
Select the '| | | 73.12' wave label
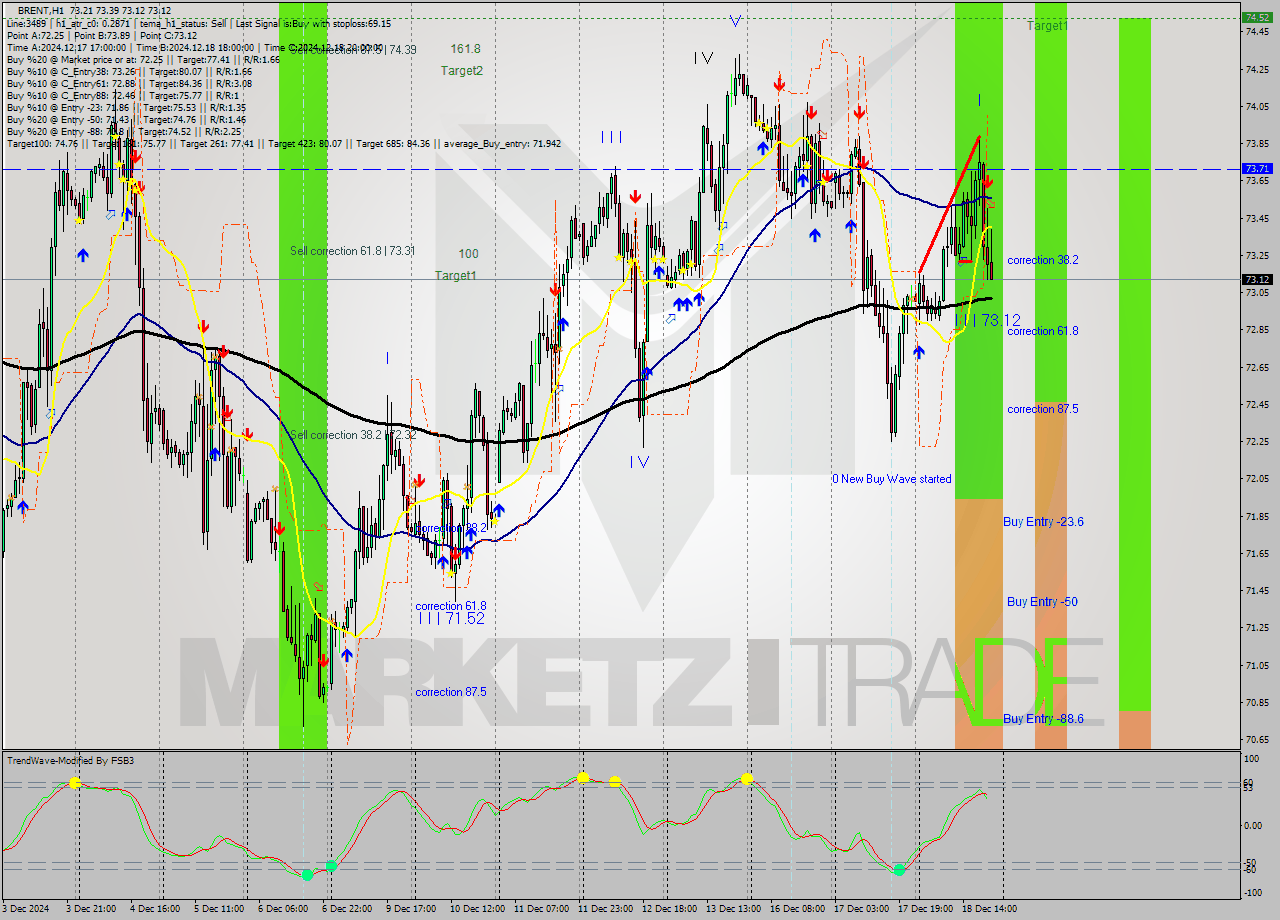(x=987, y=321)
